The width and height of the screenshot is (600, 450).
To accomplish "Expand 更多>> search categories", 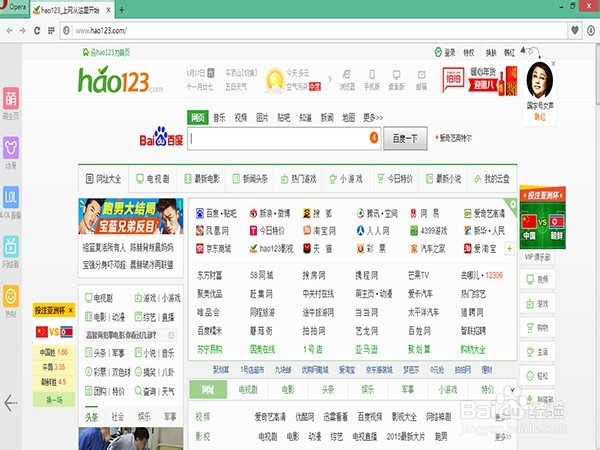I will point(373,117).
